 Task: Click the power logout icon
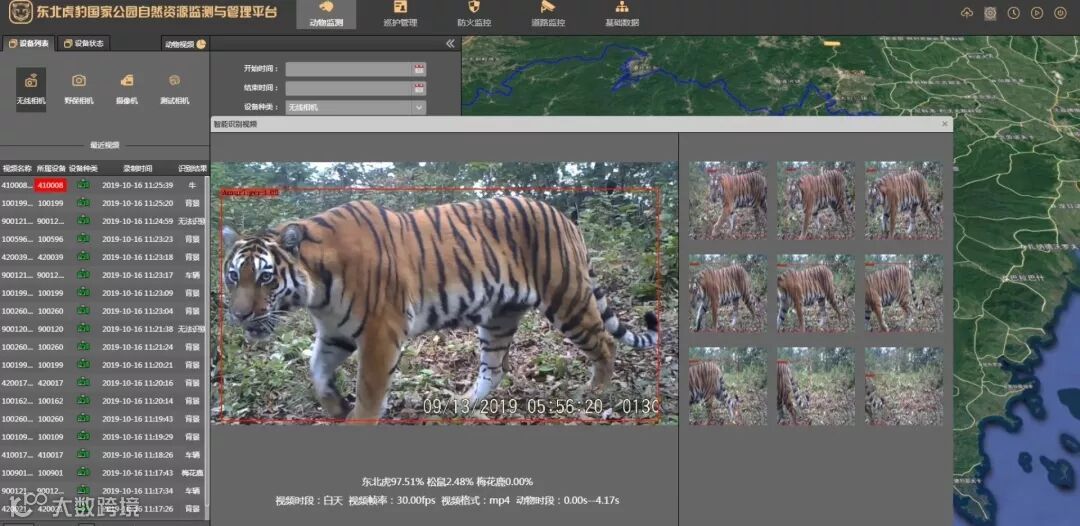point(1060,13)
